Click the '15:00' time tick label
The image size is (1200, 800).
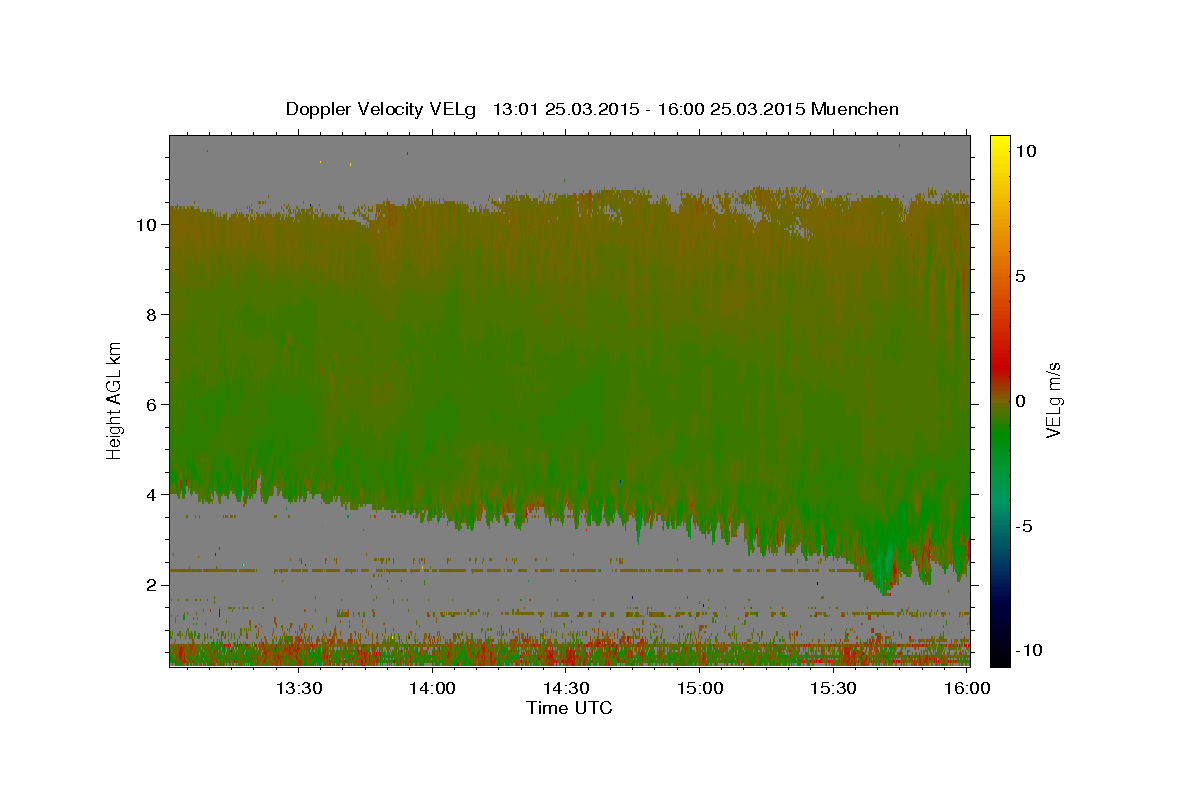click(700, 688)
